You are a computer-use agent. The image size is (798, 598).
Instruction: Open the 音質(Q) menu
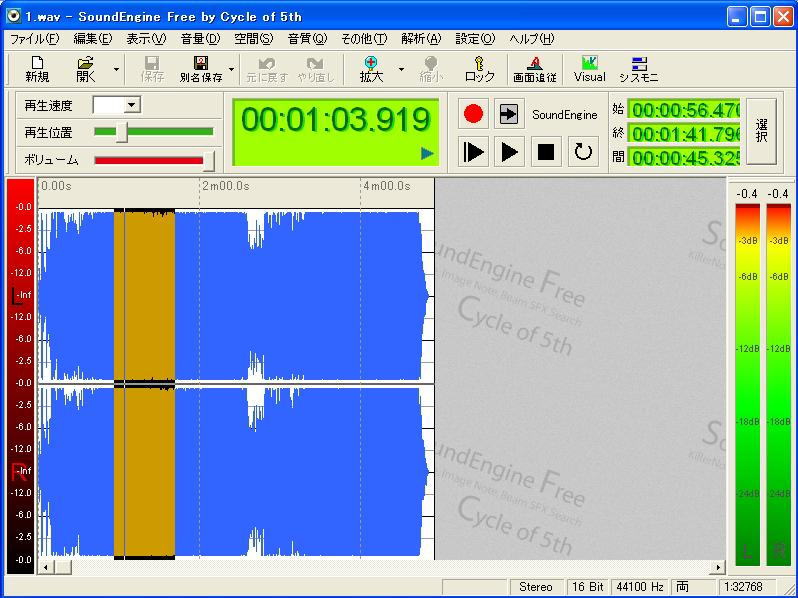pos(307,39)
